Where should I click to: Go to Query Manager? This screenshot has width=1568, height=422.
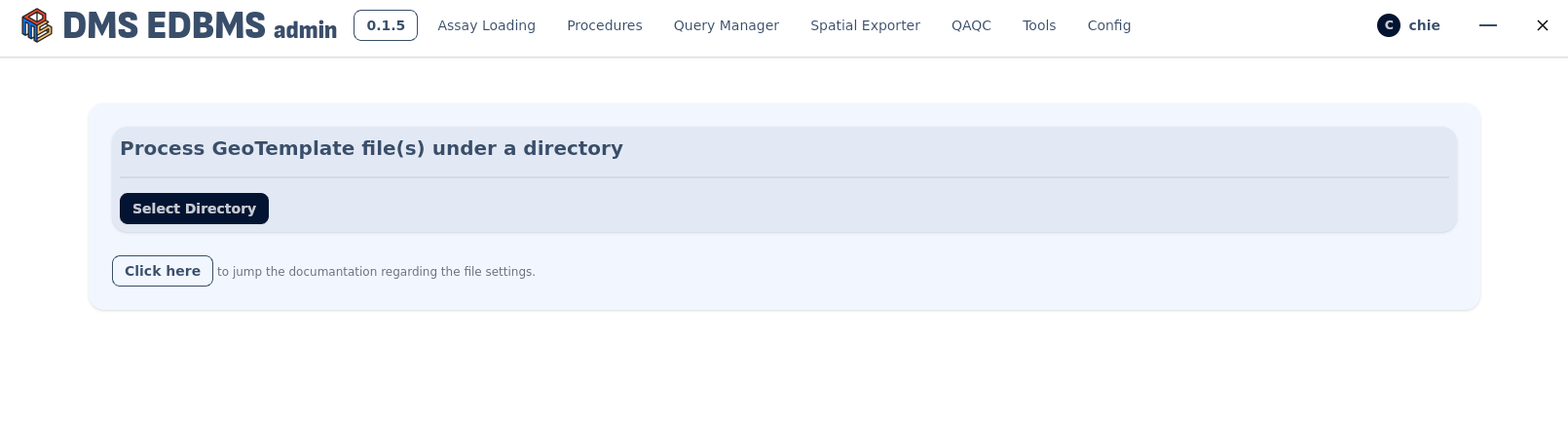[x=726, y=25]
